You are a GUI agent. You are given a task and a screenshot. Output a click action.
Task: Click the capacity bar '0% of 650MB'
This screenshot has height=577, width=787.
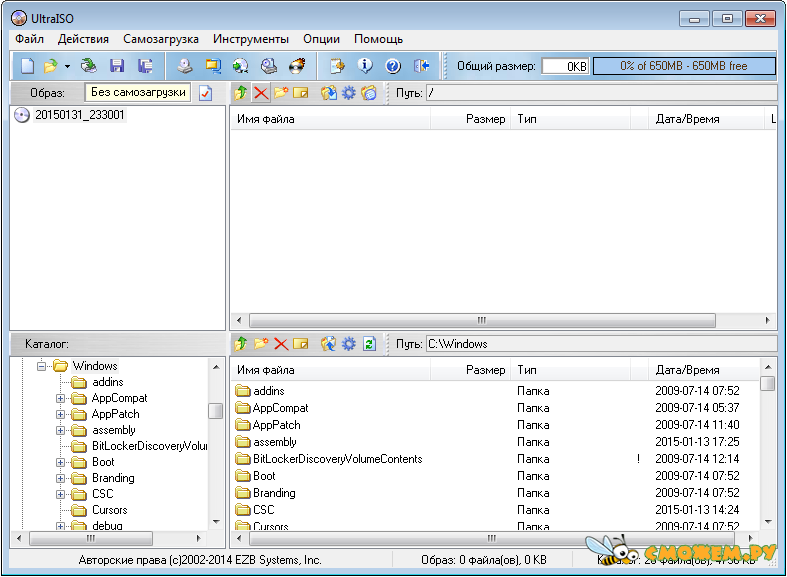click(x=684, y=66)
